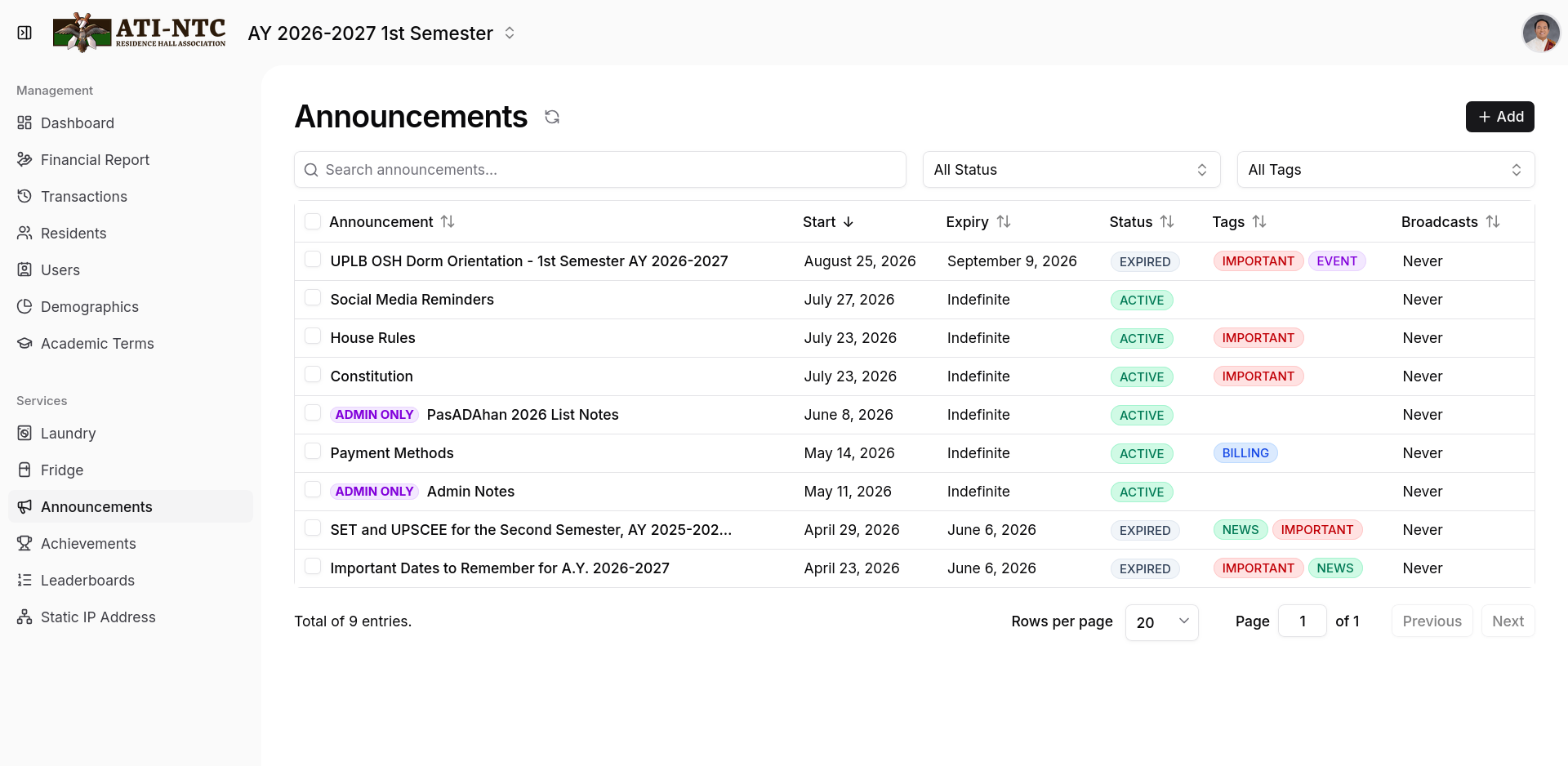Click the Transactions history icon
The image size is (1568, 766).
[24, 196]
